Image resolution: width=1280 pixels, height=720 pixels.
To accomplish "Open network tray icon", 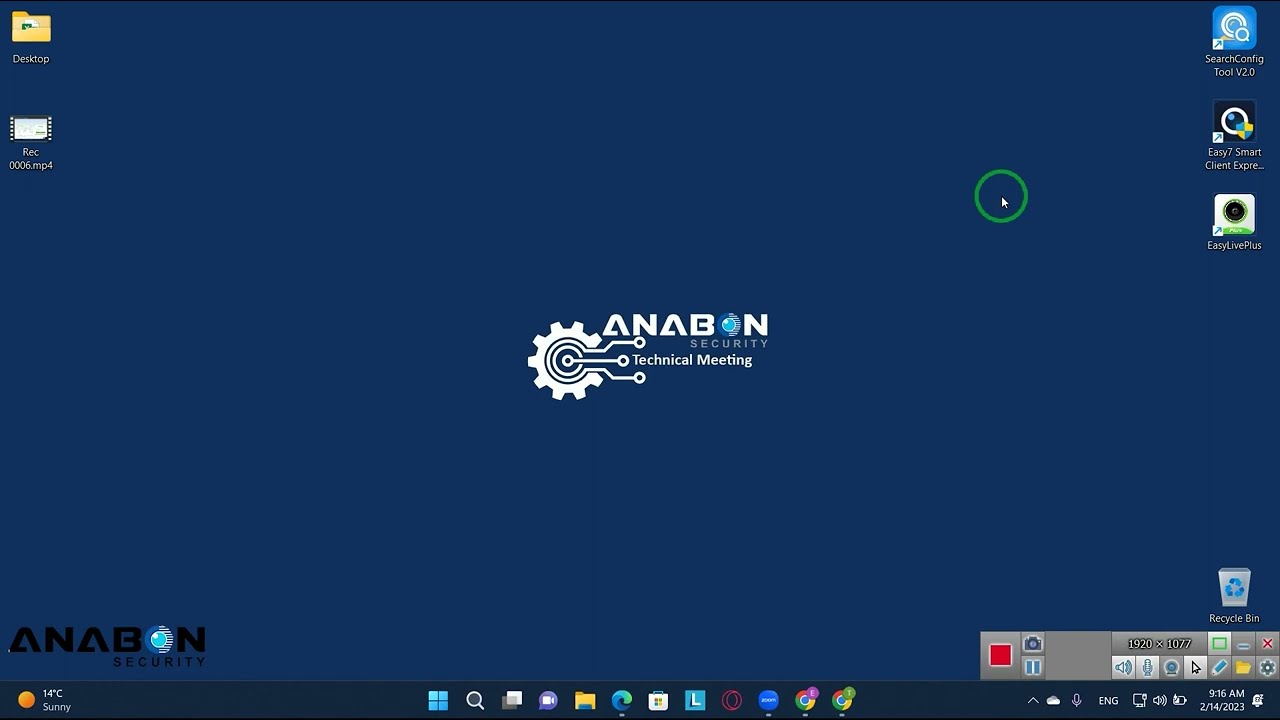I will coord(1139,700).
